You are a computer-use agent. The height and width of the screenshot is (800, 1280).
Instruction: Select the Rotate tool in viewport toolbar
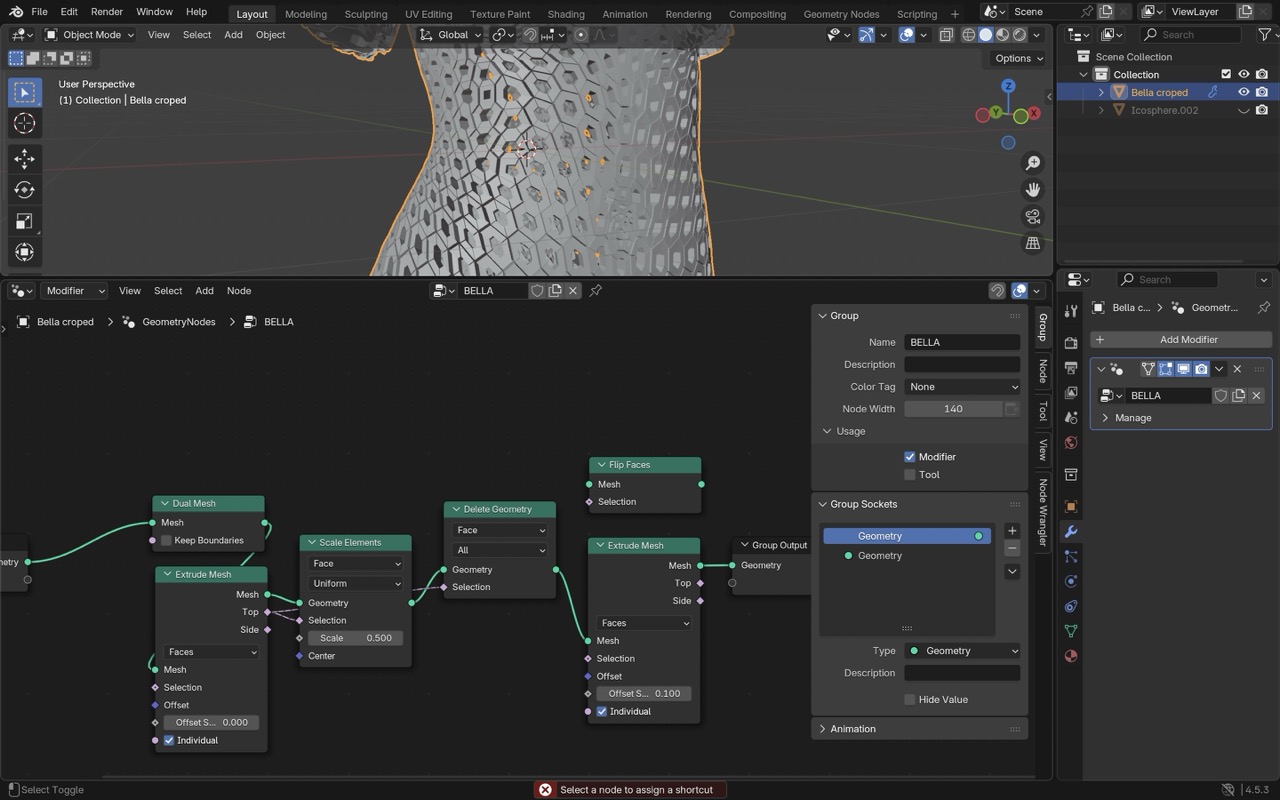(x=25, y=190)
